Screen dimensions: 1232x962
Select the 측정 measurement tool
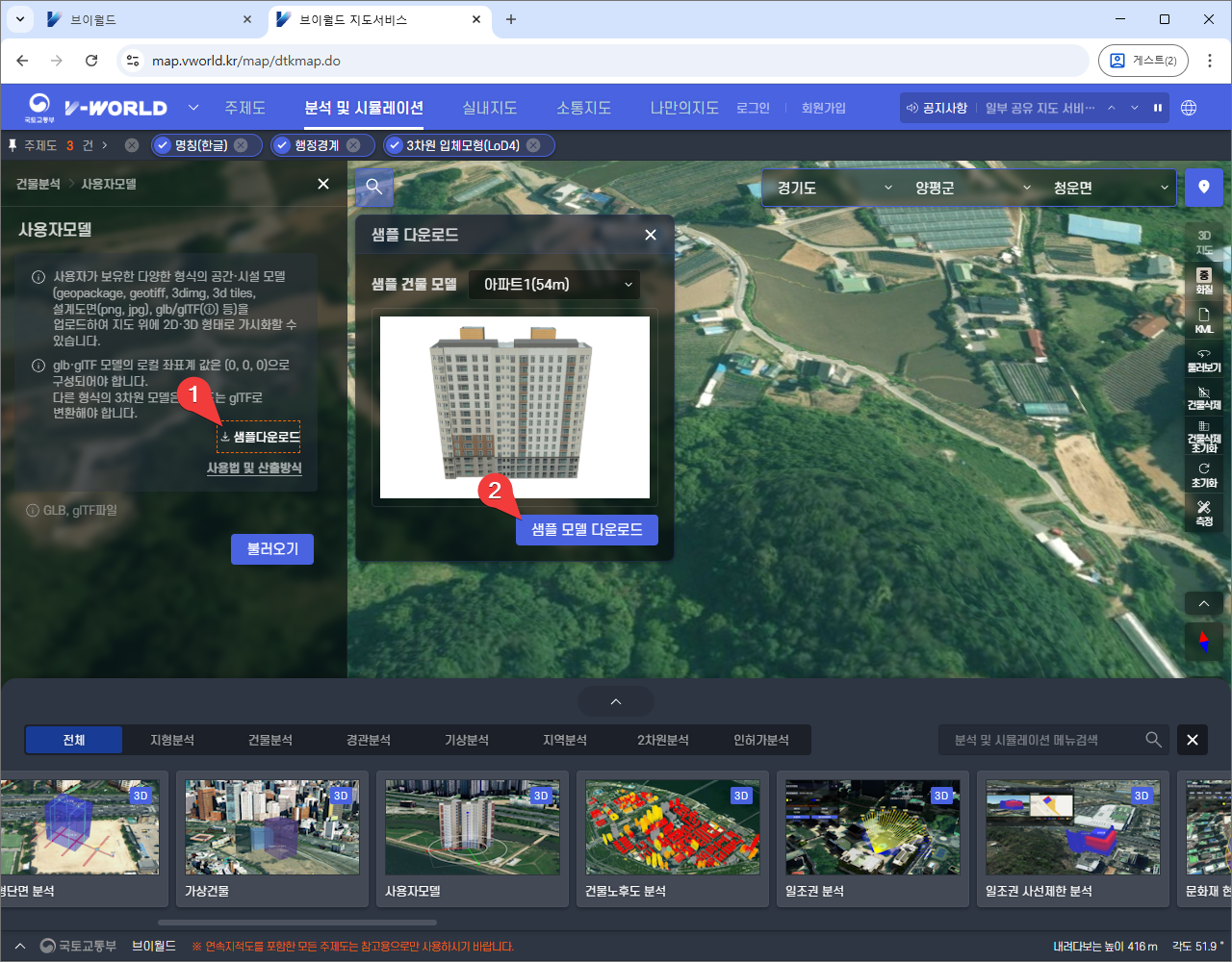(x=1203, y=513)
